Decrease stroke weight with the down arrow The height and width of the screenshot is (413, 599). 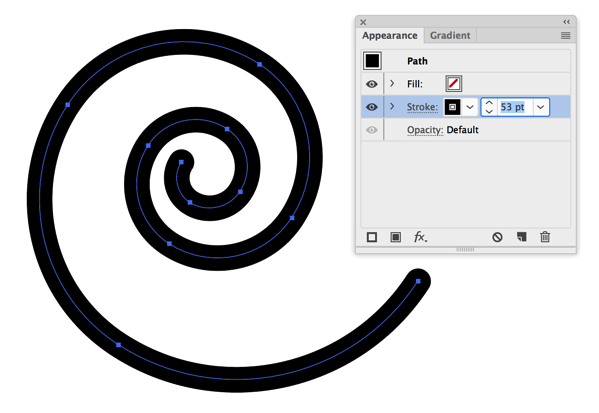pyautogui.click(x=489, y=112)
